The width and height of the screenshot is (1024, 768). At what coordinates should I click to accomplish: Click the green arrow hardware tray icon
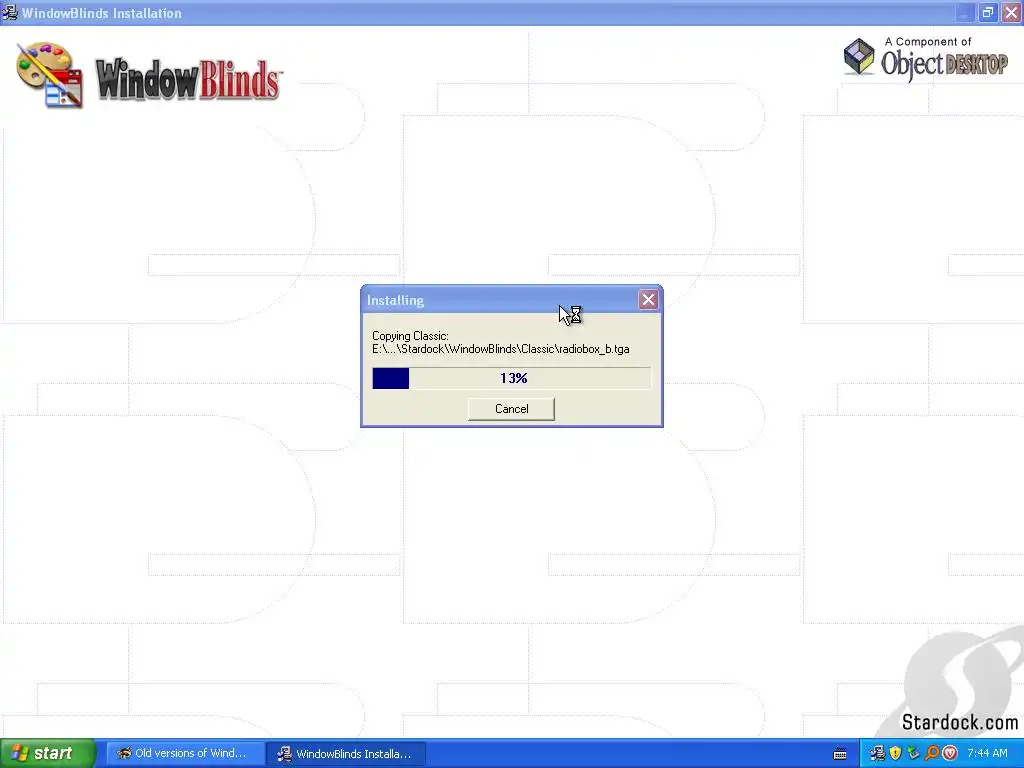(914, 754)
